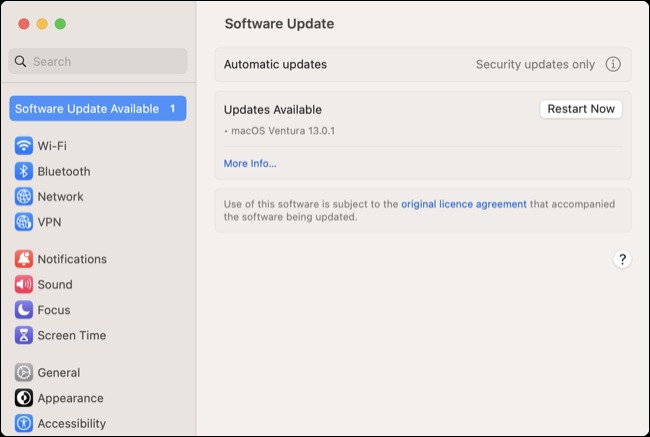Select Software Update Available in sidebar
This screenshot has width=650, height=437.
[98, 109]
